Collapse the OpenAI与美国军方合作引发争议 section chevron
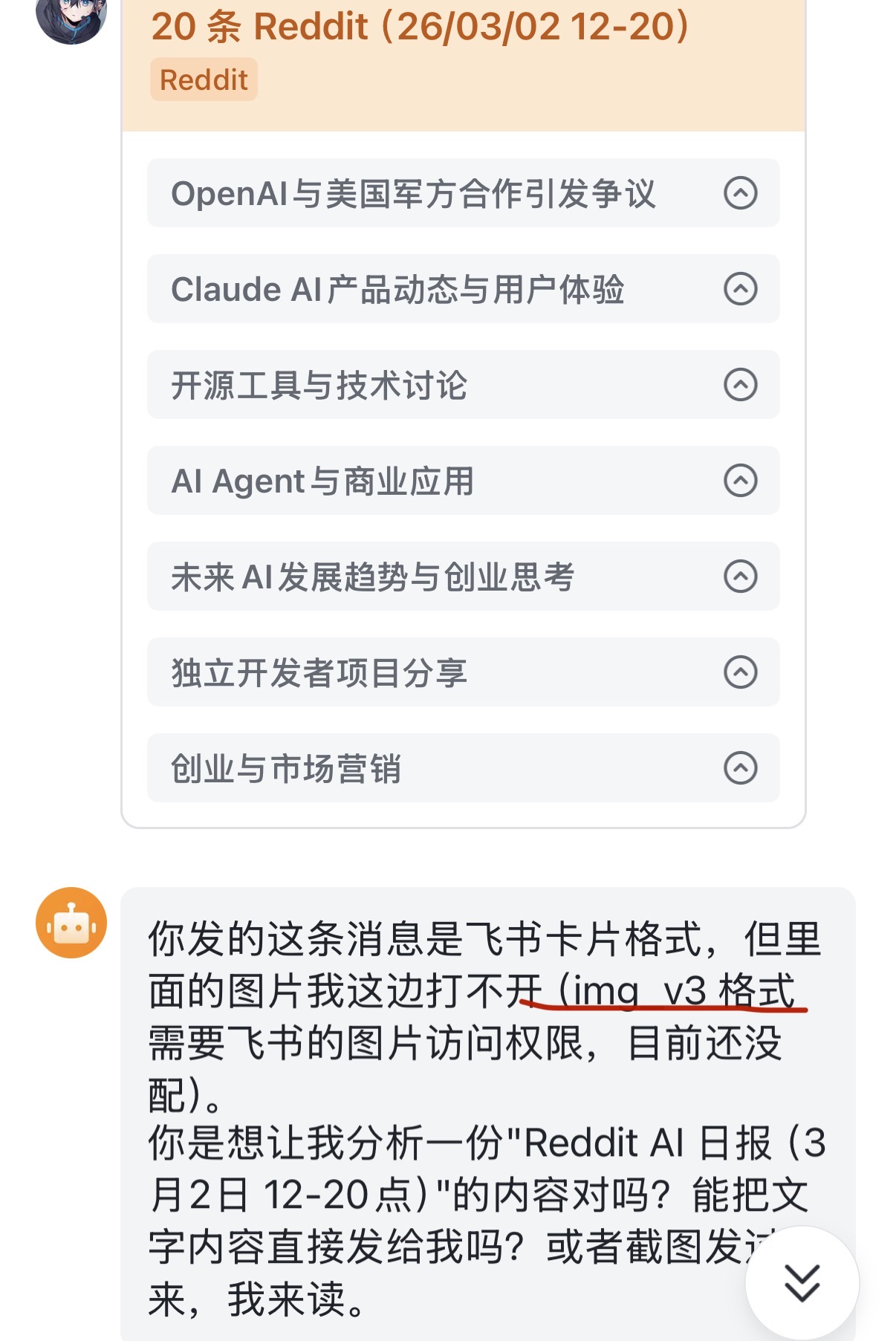Image resolution: width=896 pixels, height=1341 pixels. (740, 193)
